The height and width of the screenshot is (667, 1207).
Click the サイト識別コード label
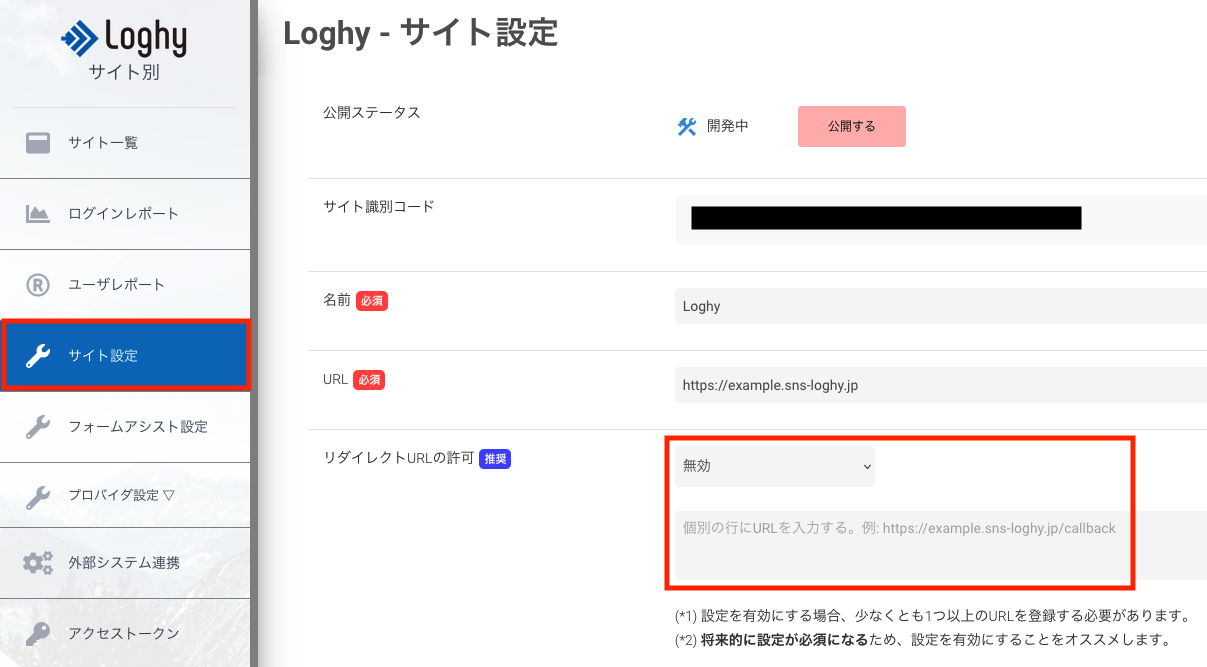point(379,207)
